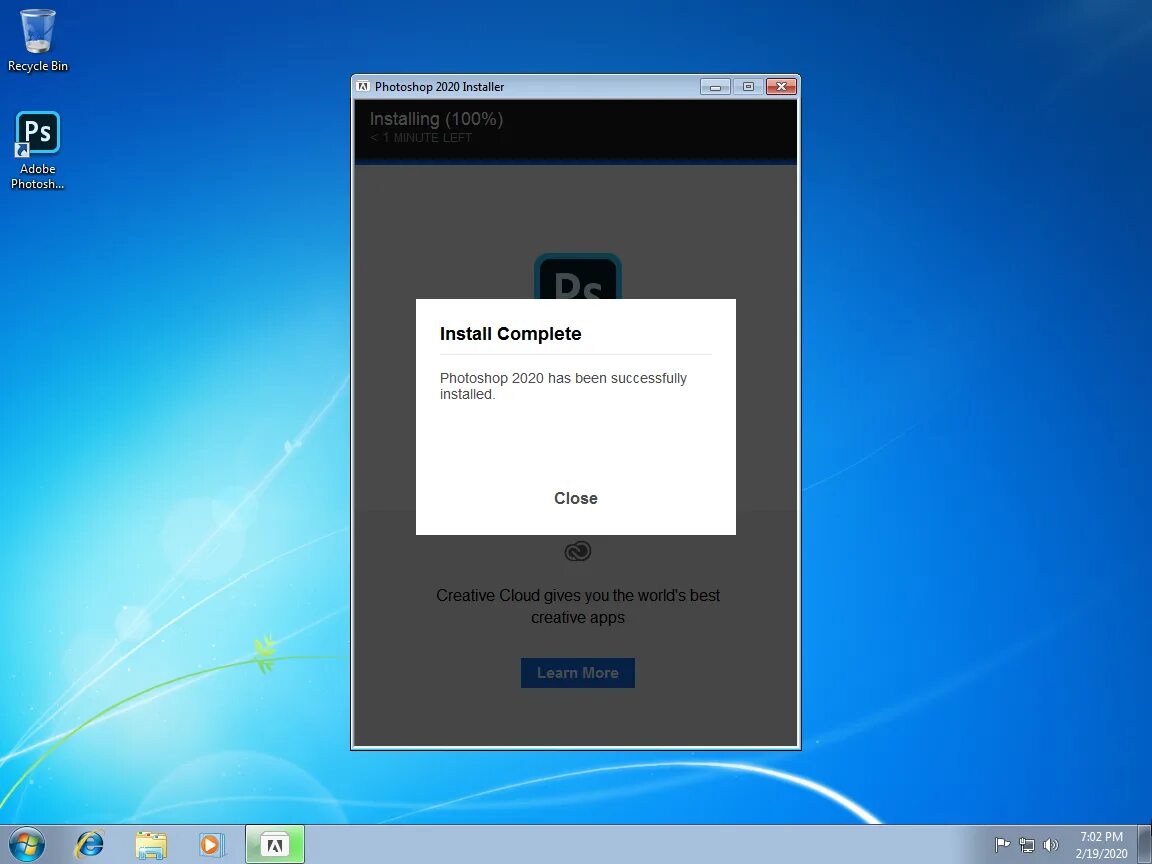Click the Adobe icon in installer title bar
This screenshot has height=864, width=1152.
(362, 86)
